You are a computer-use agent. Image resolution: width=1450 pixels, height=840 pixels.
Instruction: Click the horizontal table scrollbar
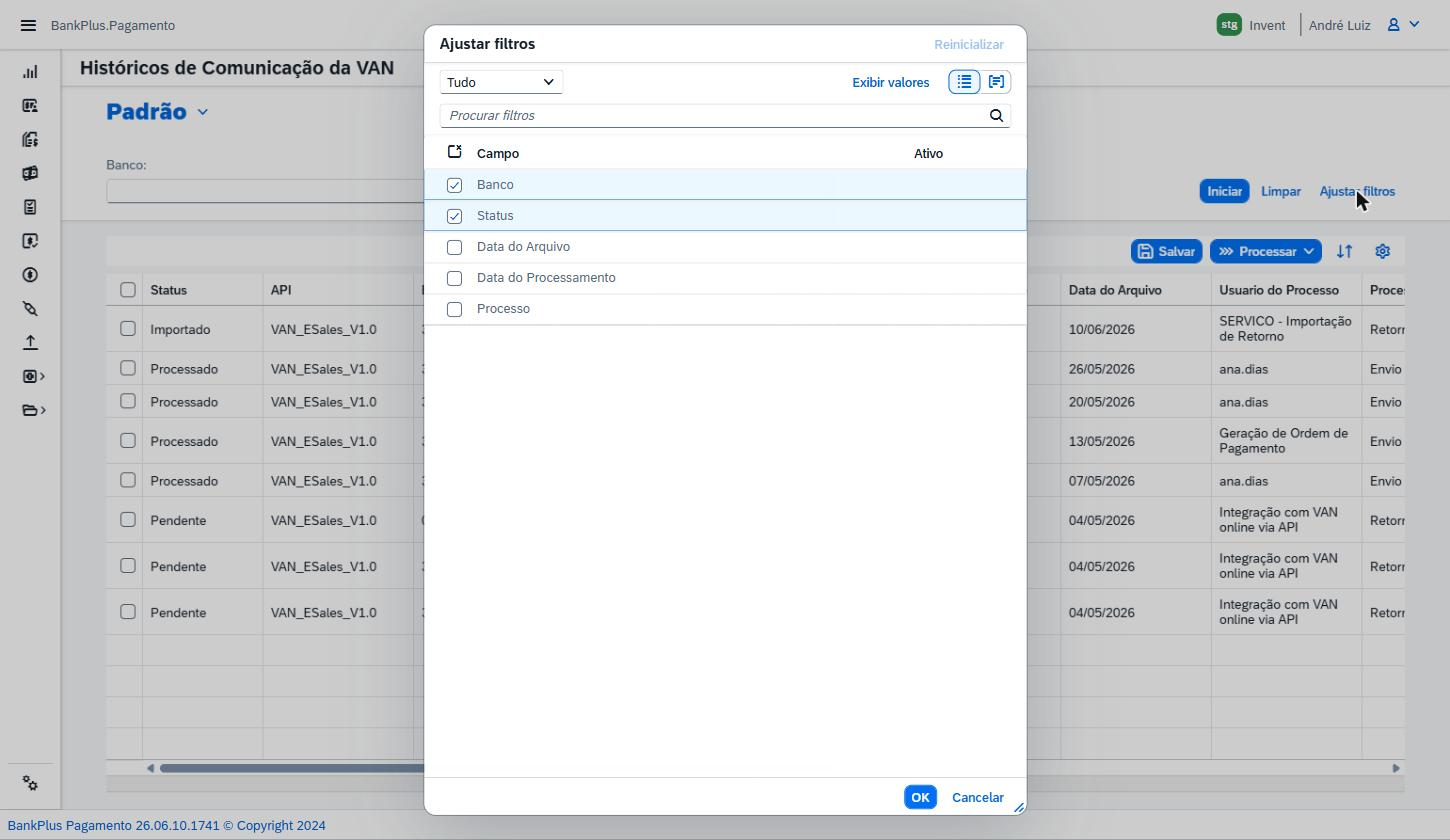[x=292, y=768]
